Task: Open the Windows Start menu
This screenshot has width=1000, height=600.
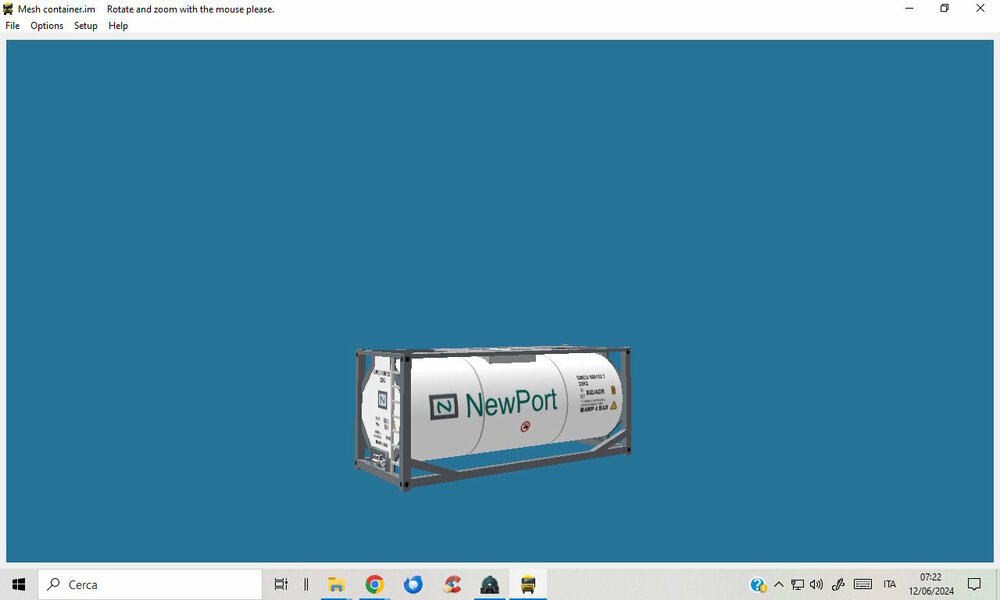Action: click(x=18, y=584)
